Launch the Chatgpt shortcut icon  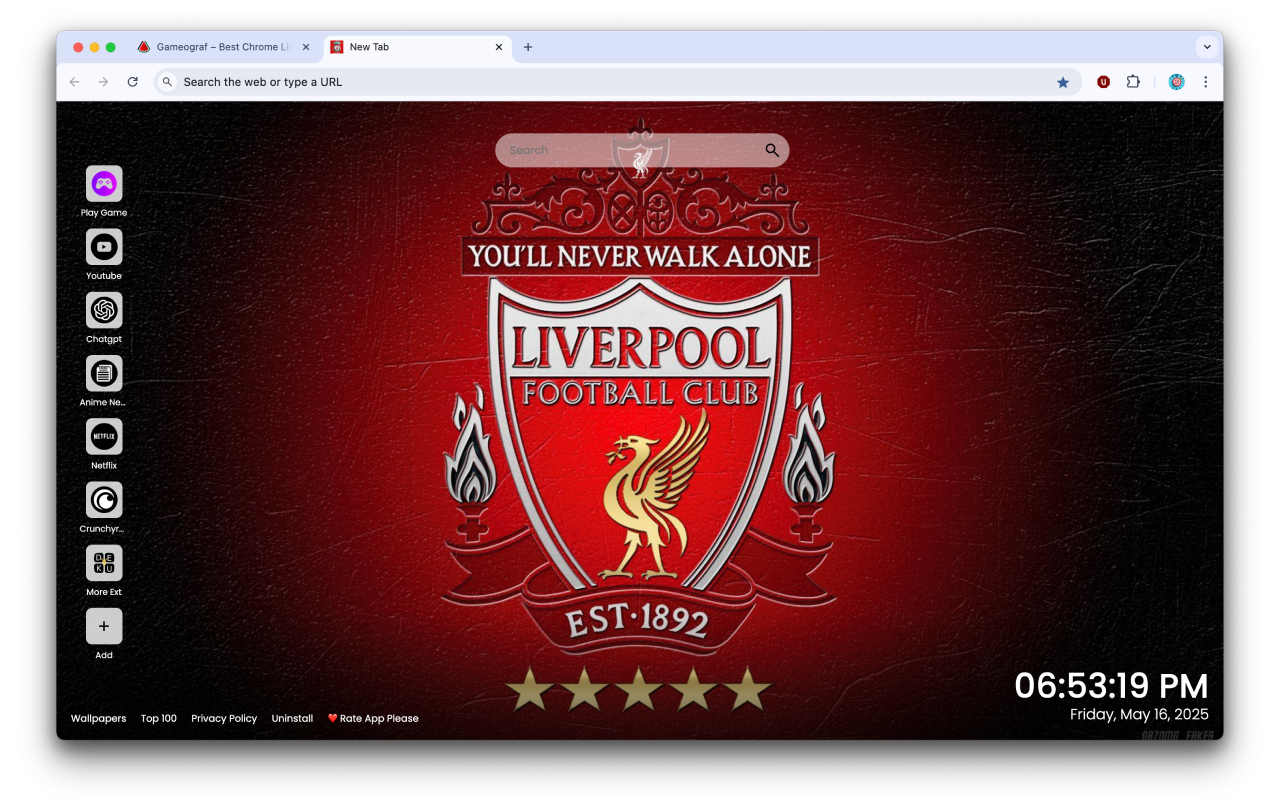pos(104,310)
